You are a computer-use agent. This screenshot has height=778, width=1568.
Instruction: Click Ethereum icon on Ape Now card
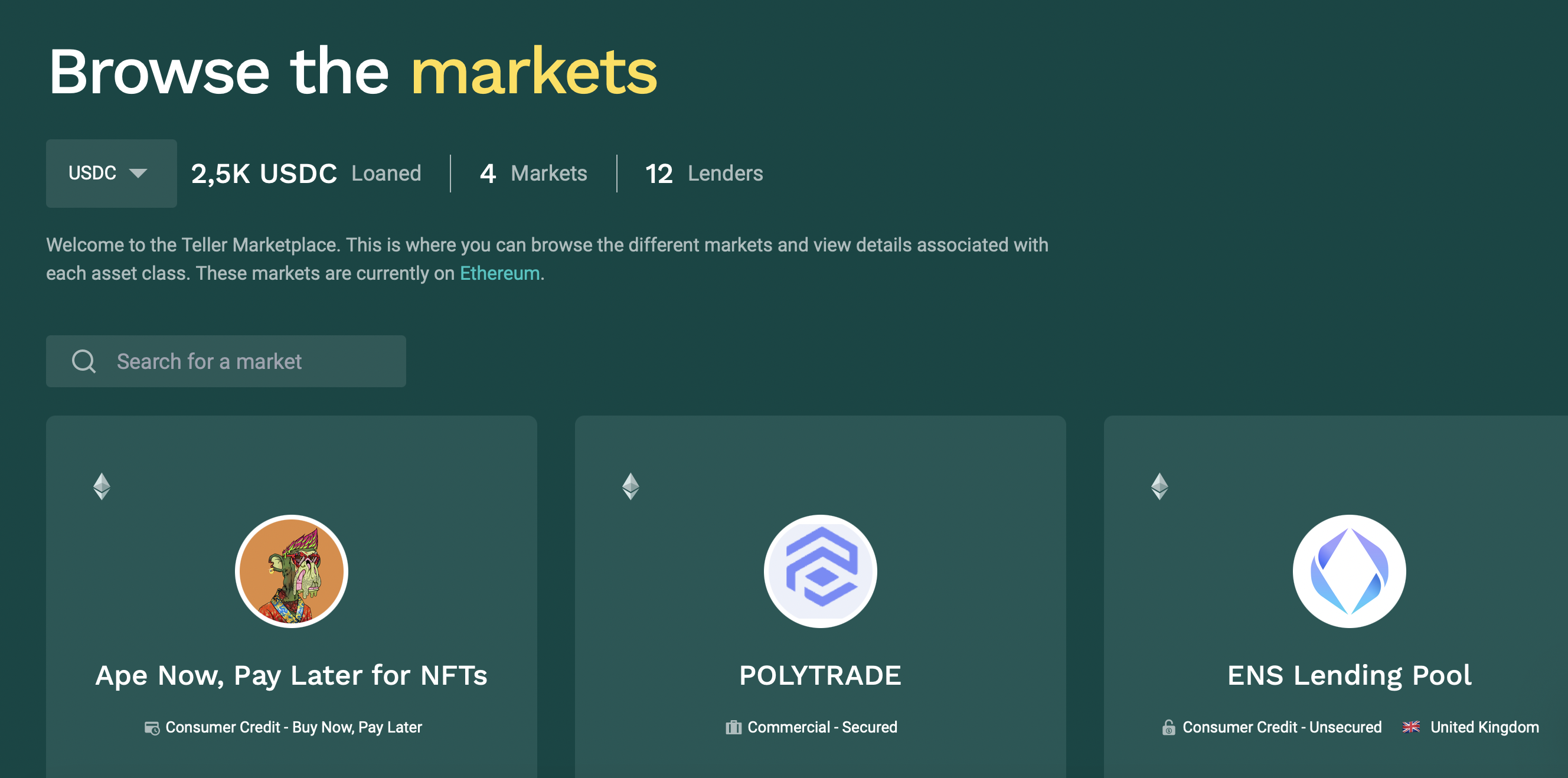[x=102, y=486]
